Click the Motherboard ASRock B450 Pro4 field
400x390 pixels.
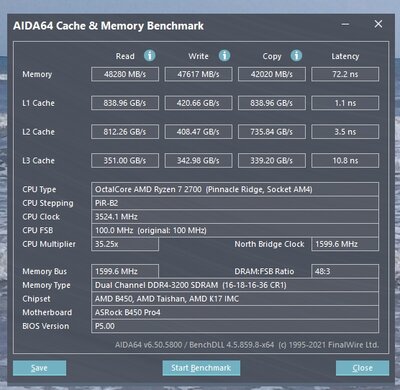pyautogui.click(x=235, y=312)
